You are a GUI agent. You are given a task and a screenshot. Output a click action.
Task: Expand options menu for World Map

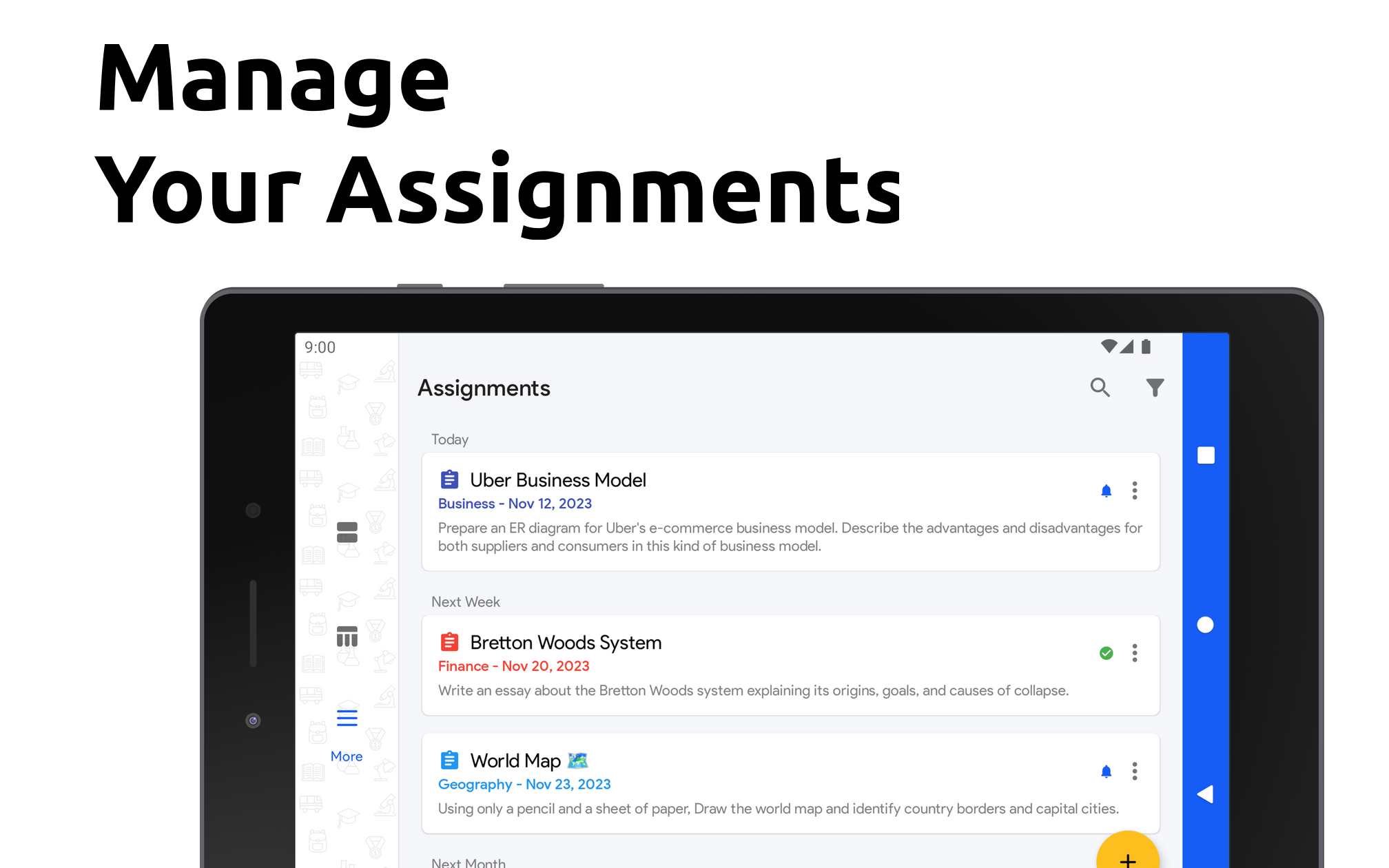click(x=1134, y=772)
